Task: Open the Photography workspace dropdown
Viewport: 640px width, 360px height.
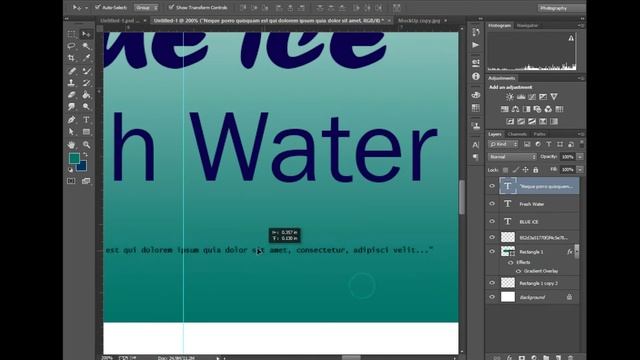Action: click(562, 8)
